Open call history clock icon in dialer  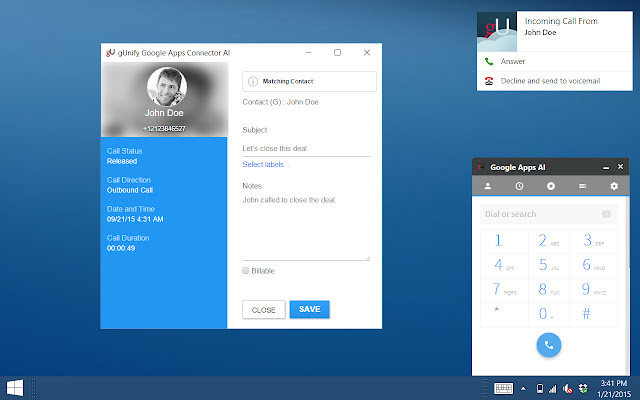[519, 186]
